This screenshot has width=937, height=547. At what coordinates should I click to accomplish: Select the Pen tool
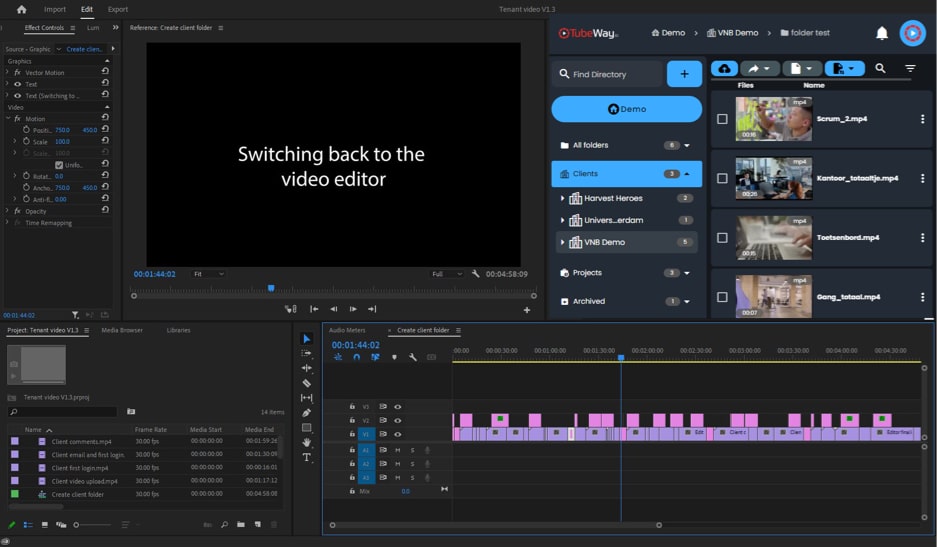coord(307,412)
